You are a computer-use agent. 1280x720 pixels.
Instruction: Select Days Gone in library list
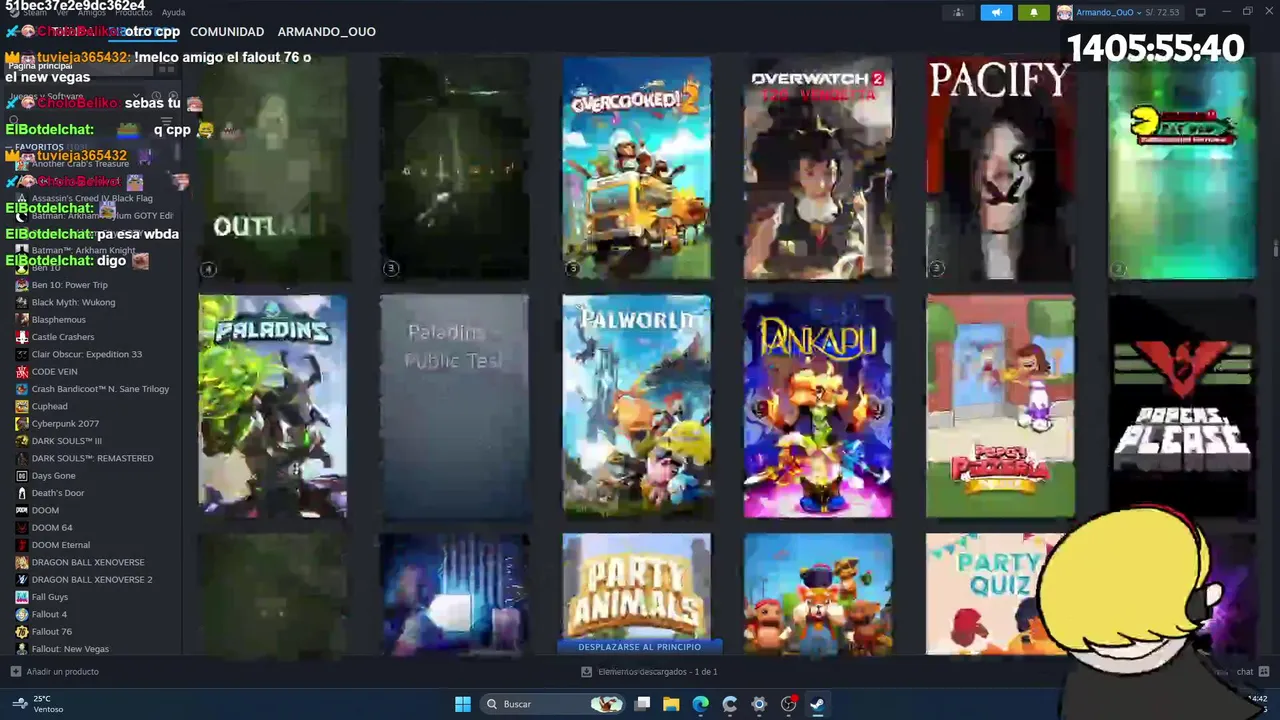[x=53, y=476]
